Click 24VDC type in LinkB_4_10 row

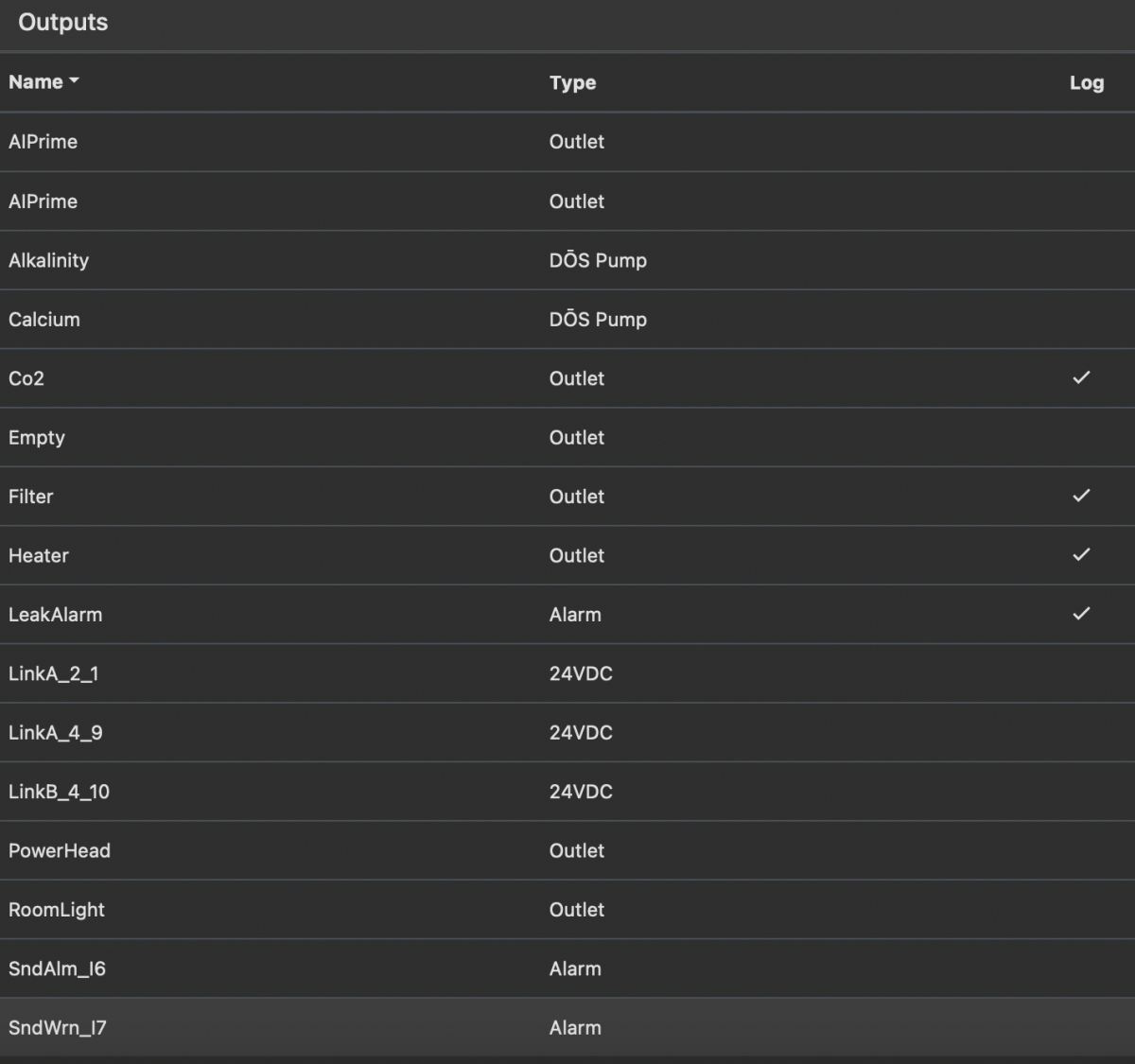pos(581,792)
